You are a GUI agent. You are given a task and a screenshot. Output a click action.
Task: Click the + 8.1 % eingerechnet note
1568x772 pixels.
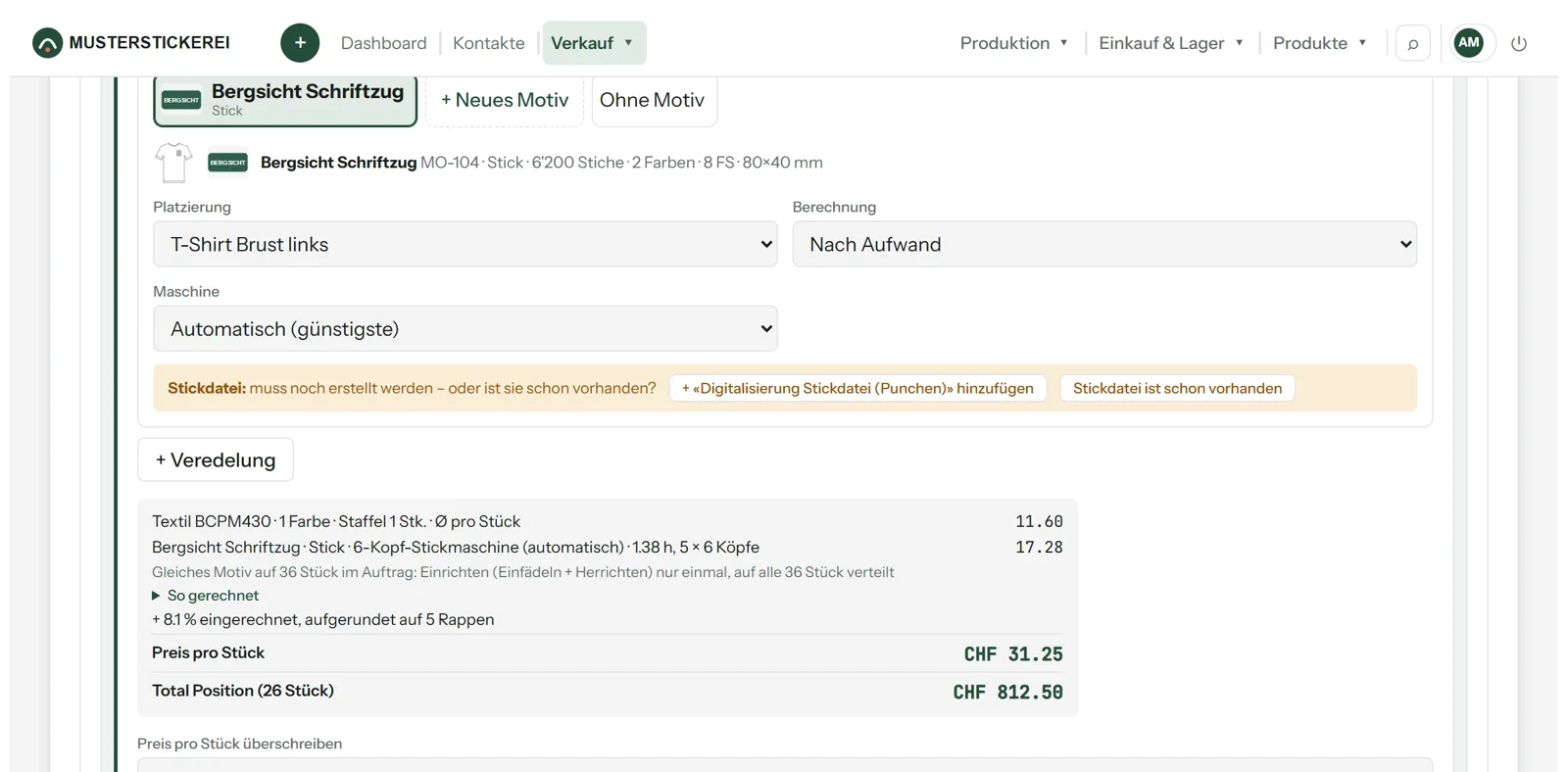pyautogui.click(x=323, y=619)
